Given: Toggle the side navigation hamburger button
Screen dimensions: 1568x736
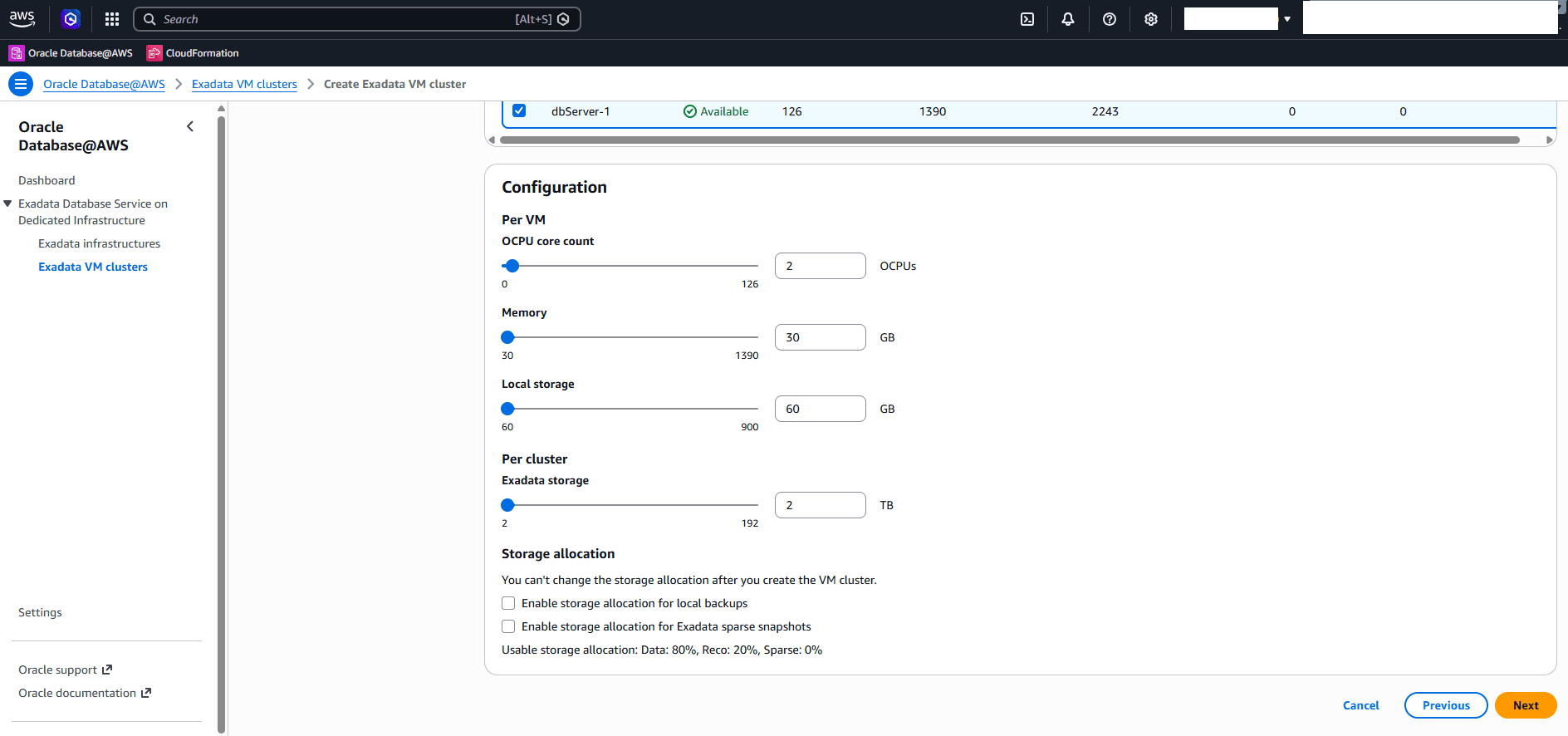Looking at the screenshot, I should coord(21,84).
